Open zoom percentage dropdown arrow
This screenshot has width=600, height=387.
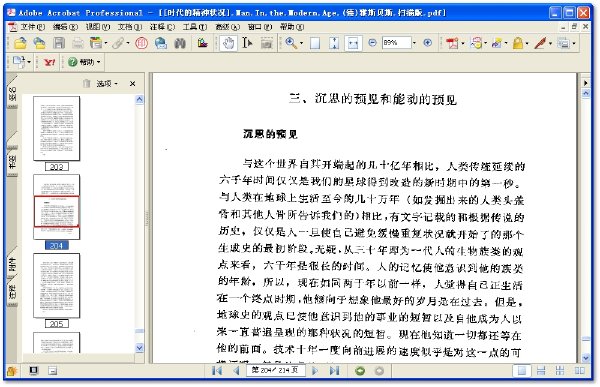414,43
